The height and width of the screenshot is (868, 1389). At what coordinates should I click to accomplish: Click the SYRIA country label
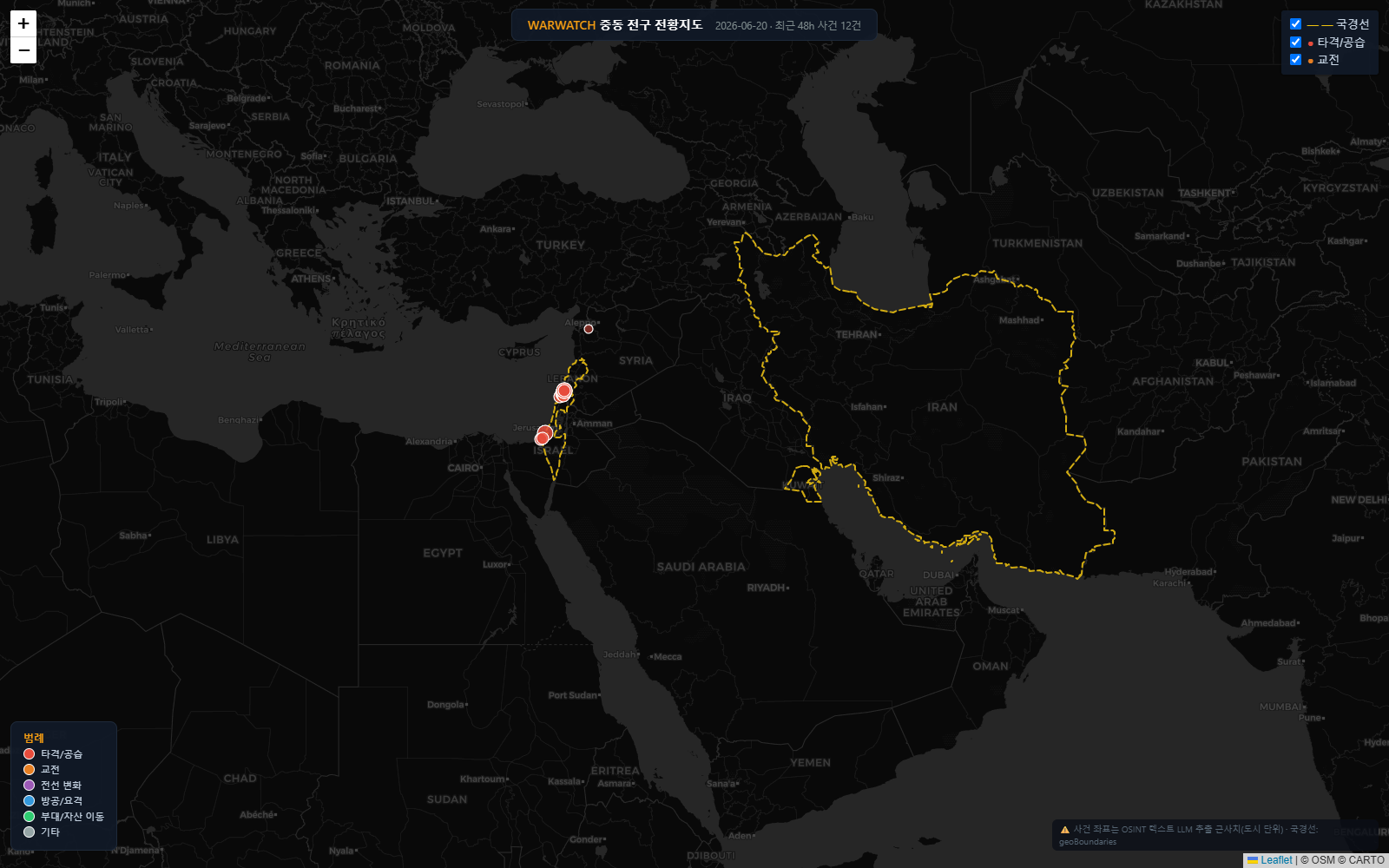coord(635,361)
